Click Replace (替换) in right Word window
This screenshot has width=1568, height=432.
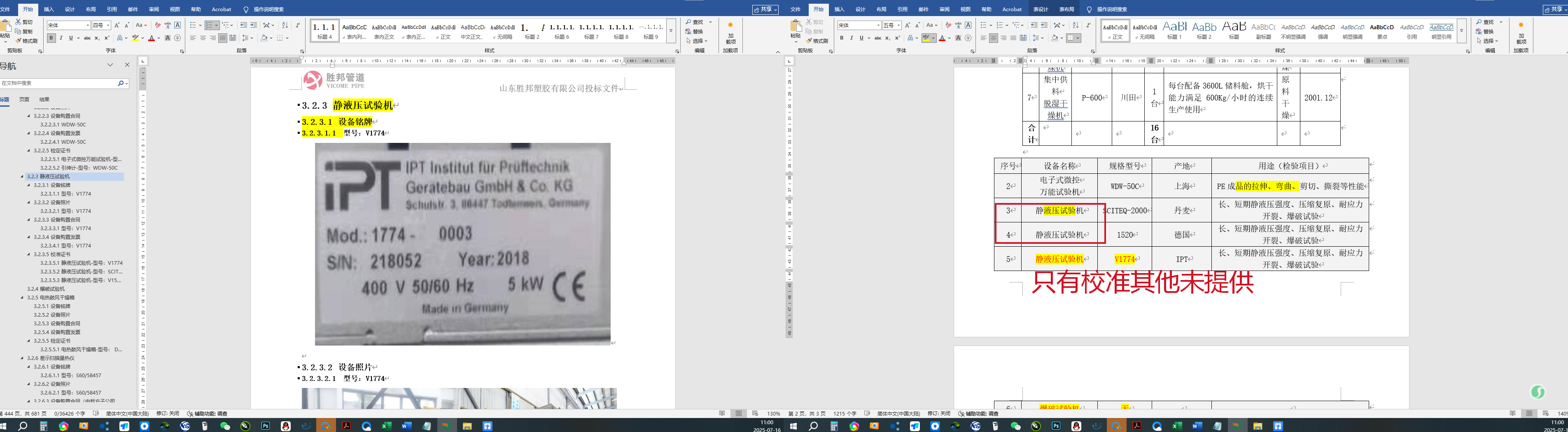tap(1484, 32)
